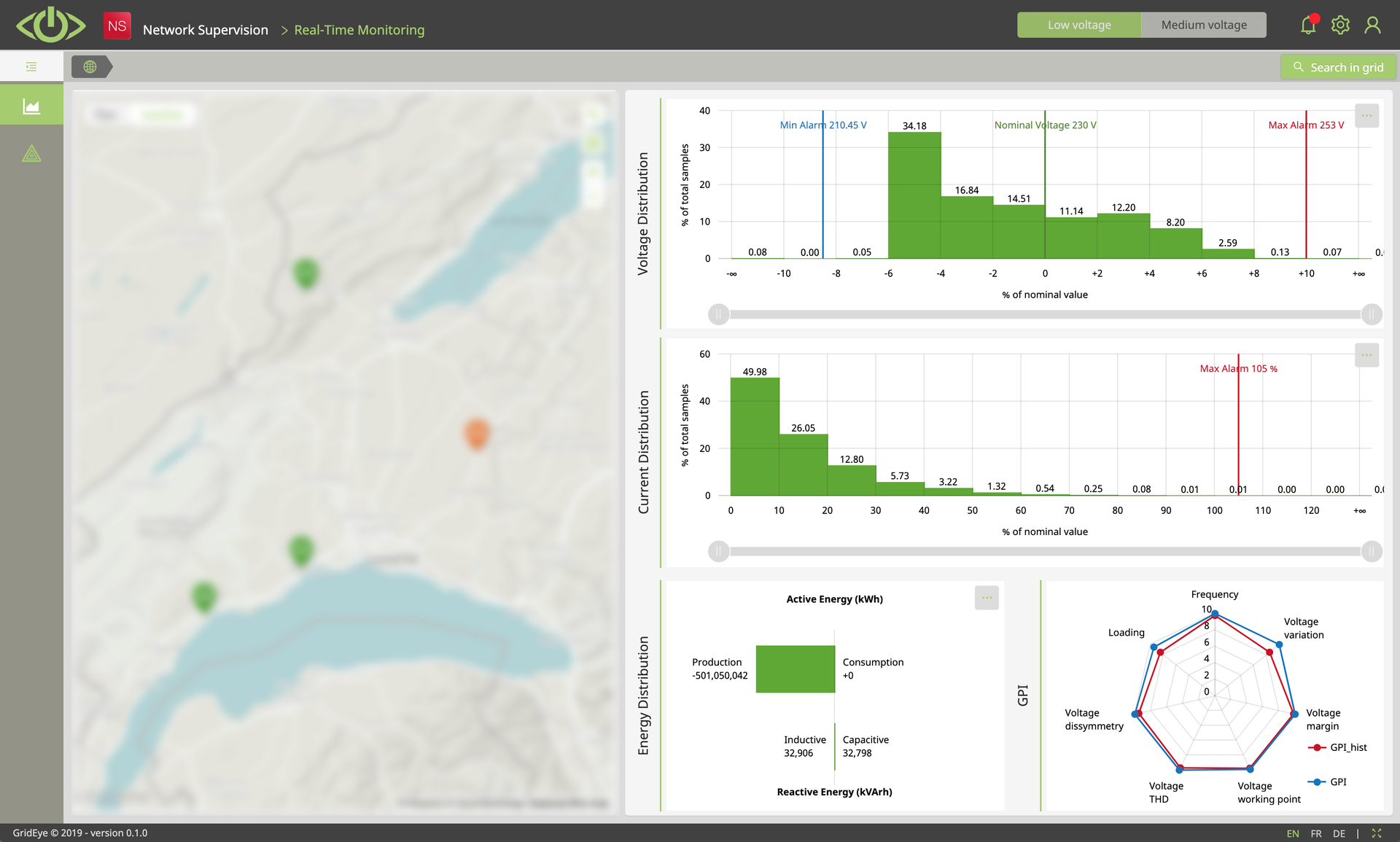
Task: Open the alarms triangle icon in sidebar
Action: click(x=31, y=153)
